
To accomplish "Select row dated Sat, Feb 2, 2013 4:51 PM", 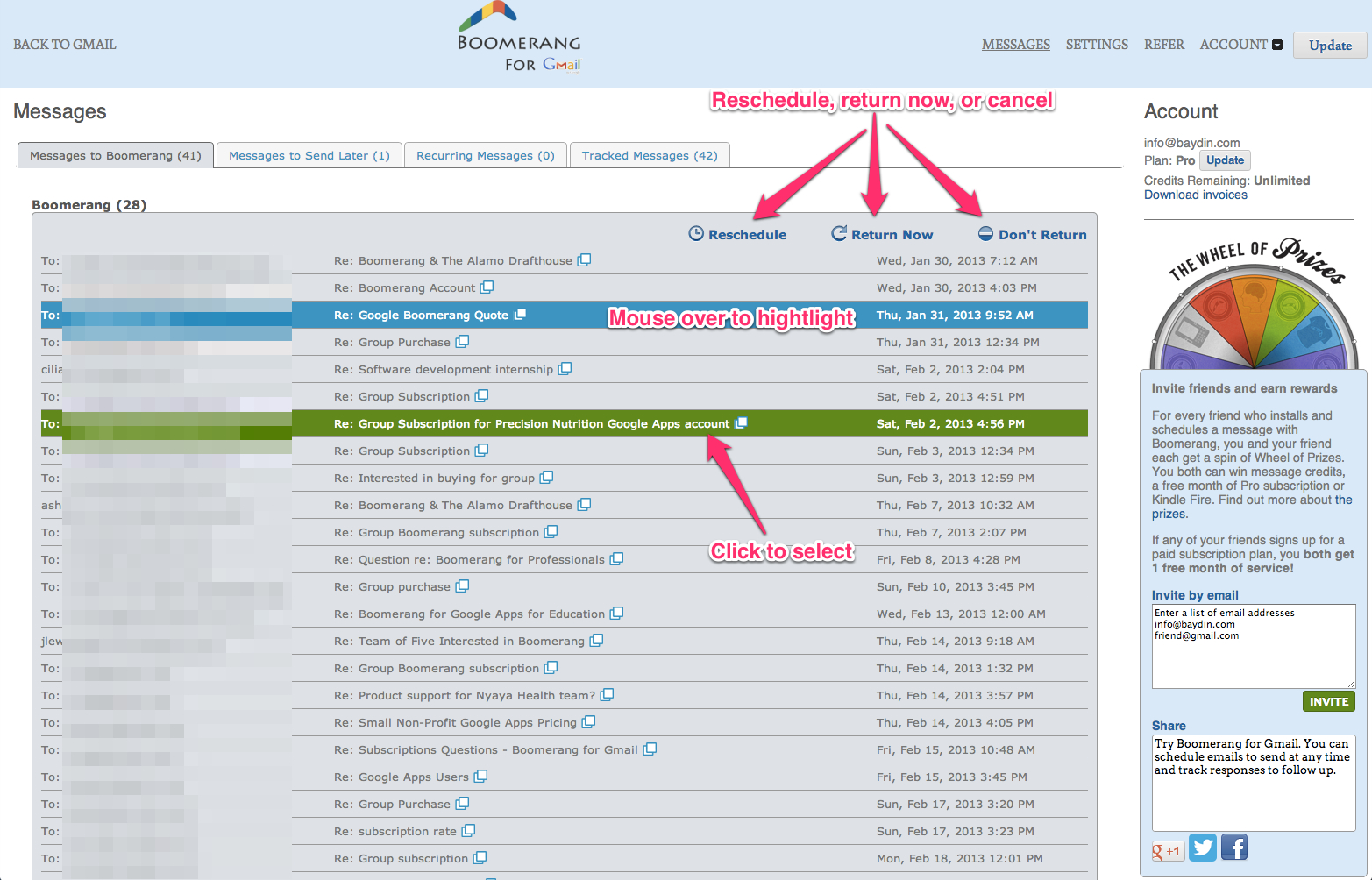I will [565, 396].
